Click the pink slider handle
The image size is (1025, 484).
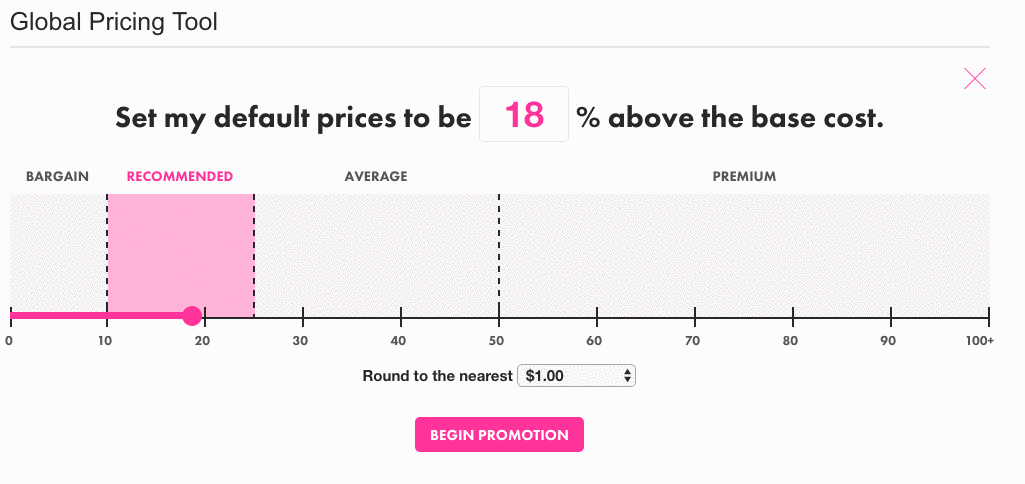[192, 316]
